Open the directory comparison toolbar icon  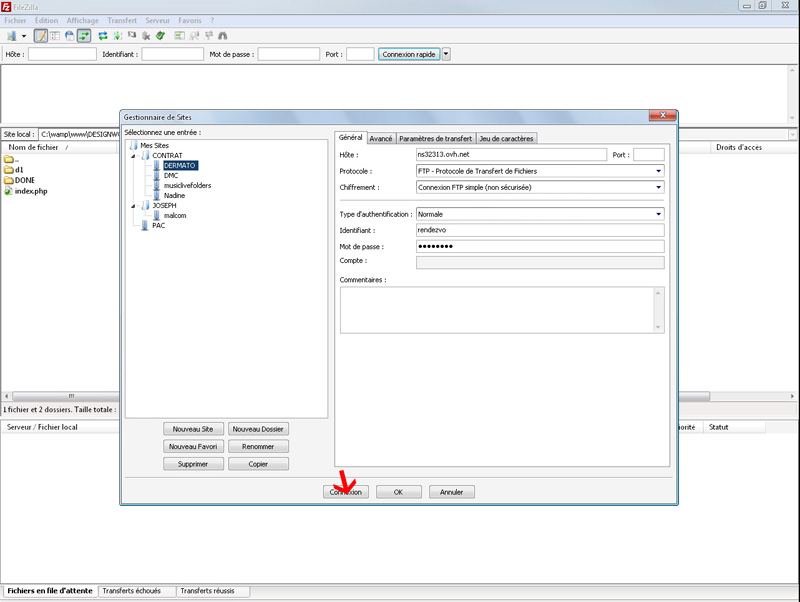point(180,36)
